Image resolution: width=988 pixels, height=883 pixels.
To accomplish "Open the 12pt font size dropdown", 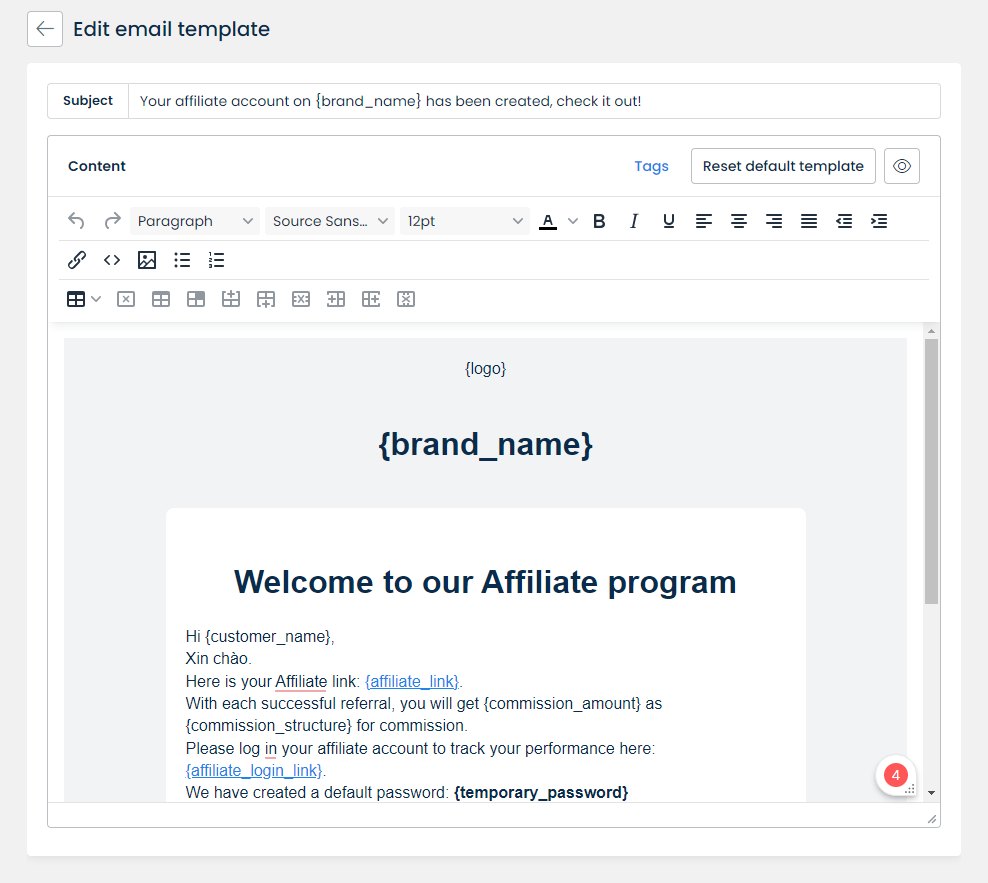I will (465, 221).
